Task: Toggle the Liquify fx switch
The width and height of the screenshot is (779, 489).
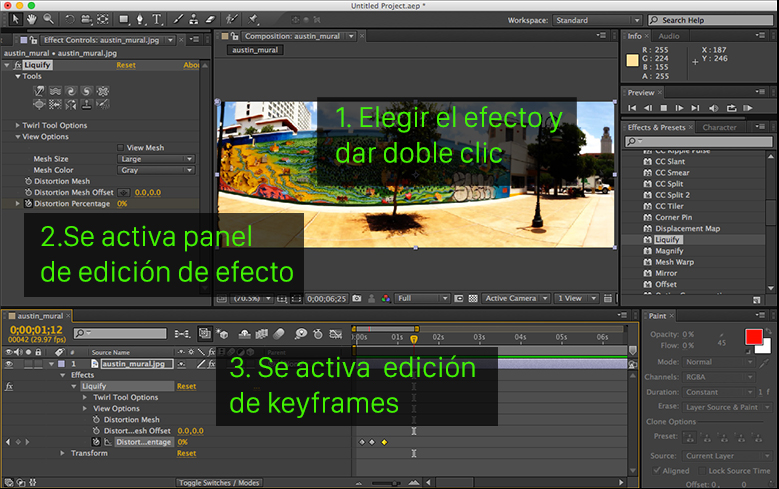Action: tap(18, 65)
